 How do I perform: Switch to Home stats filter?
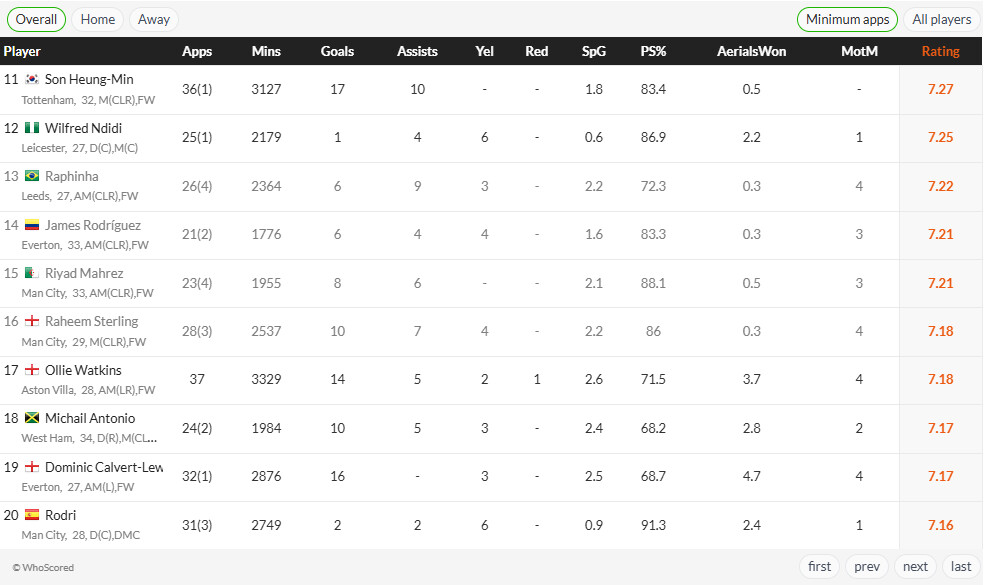coord(98,19)
